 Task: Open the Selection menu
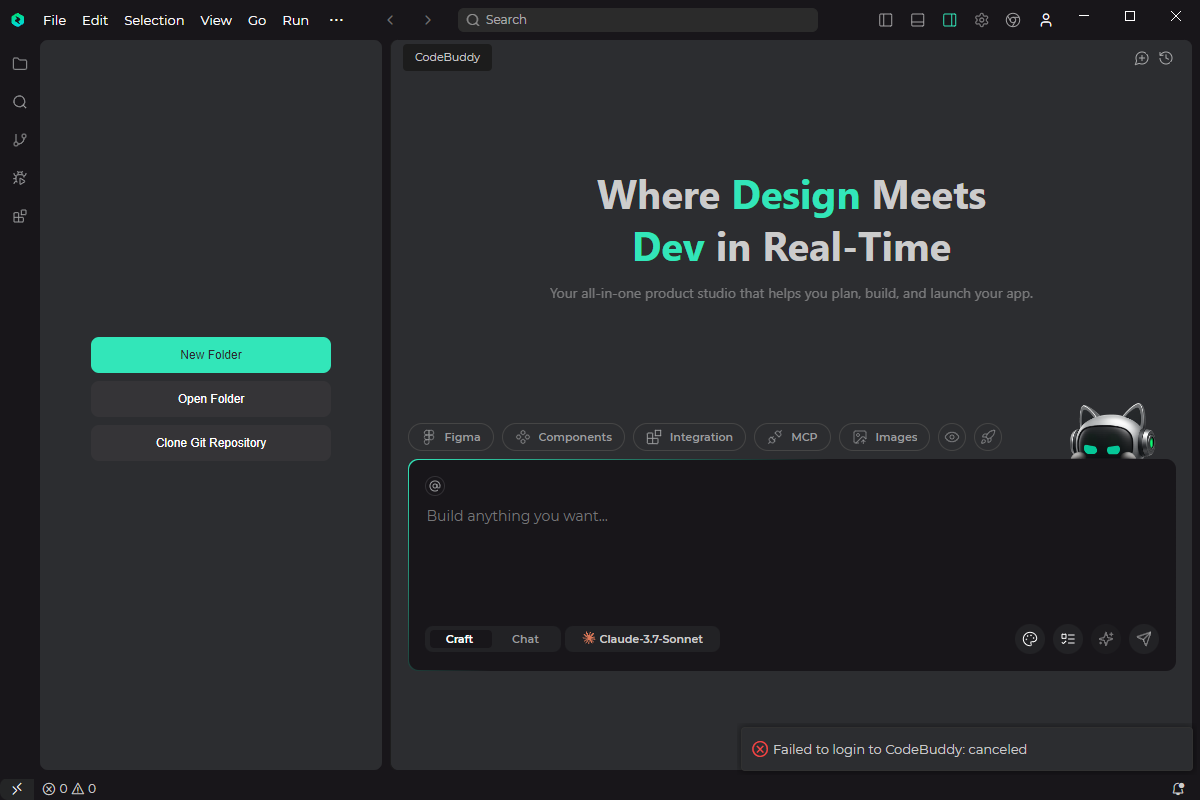pos(154,20)
